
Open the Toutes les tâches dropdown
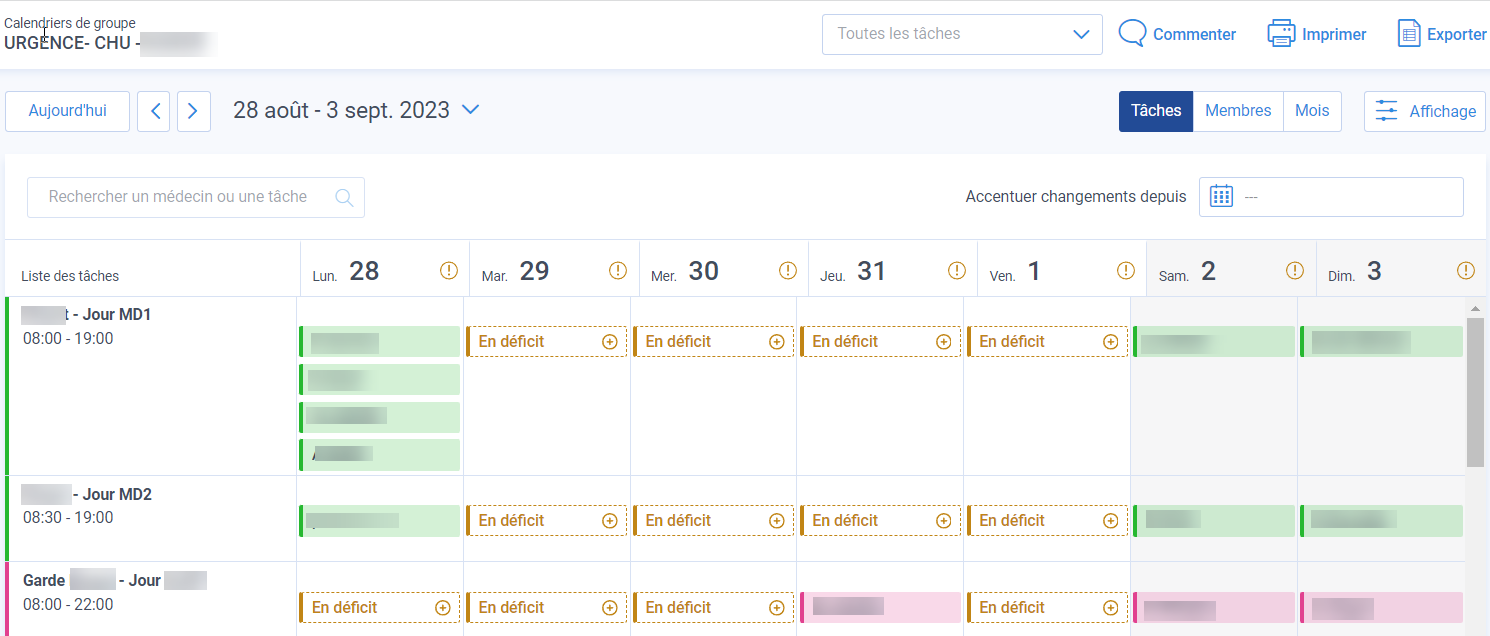pyautogui.click(x=962, y=34)
